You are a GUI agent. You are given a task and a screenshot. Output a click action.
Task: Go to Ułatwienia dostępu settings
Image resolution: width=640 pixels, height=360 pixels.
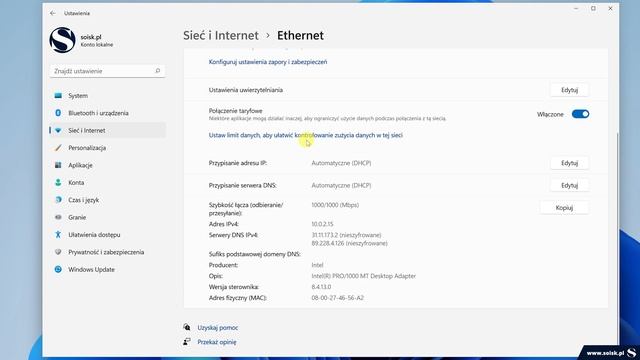pyautogui.click(x=108, y=235)
